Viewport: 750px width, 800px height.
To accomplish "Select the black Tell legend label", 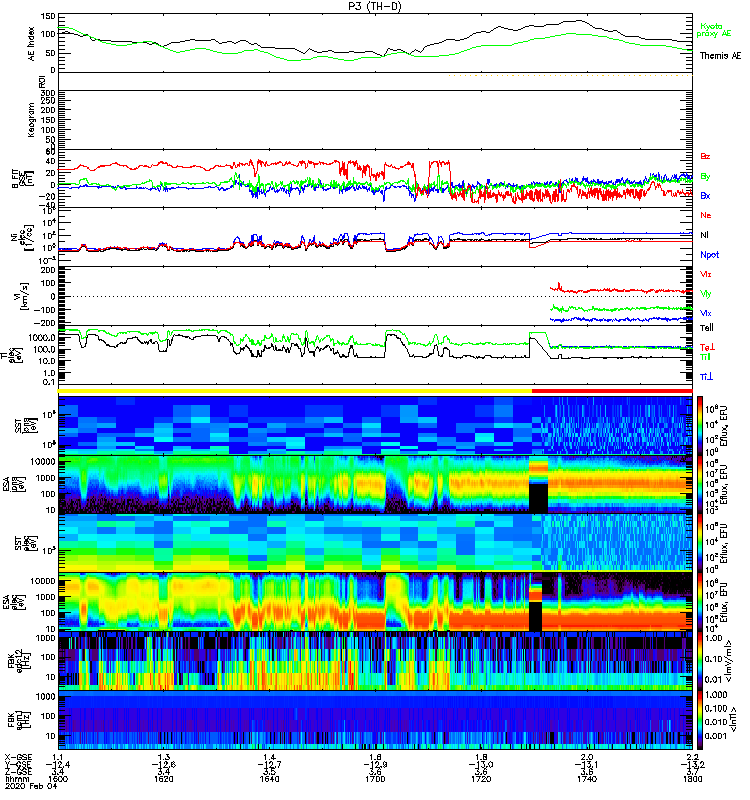I will pyautogui.click(x=706, y=328).
